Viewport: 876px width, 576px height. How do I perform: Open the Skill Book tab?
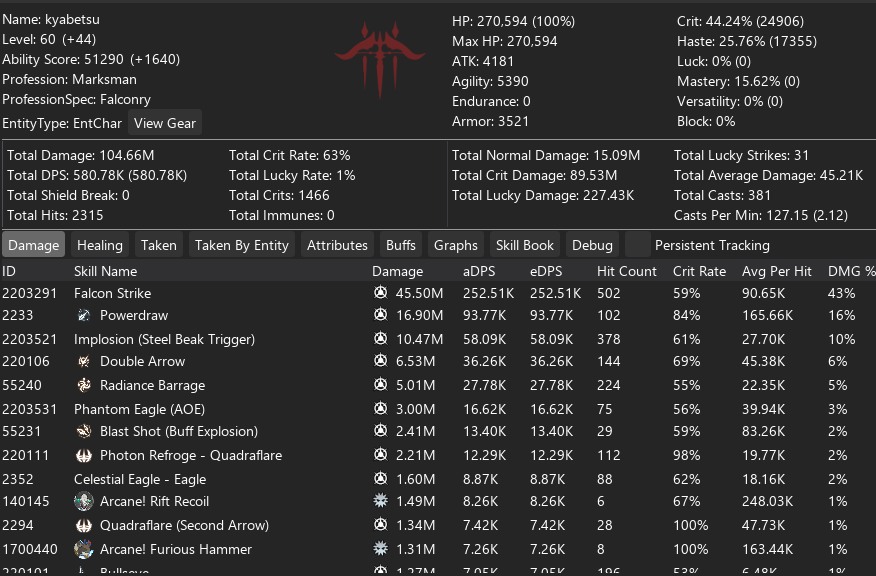click(525, 245)
